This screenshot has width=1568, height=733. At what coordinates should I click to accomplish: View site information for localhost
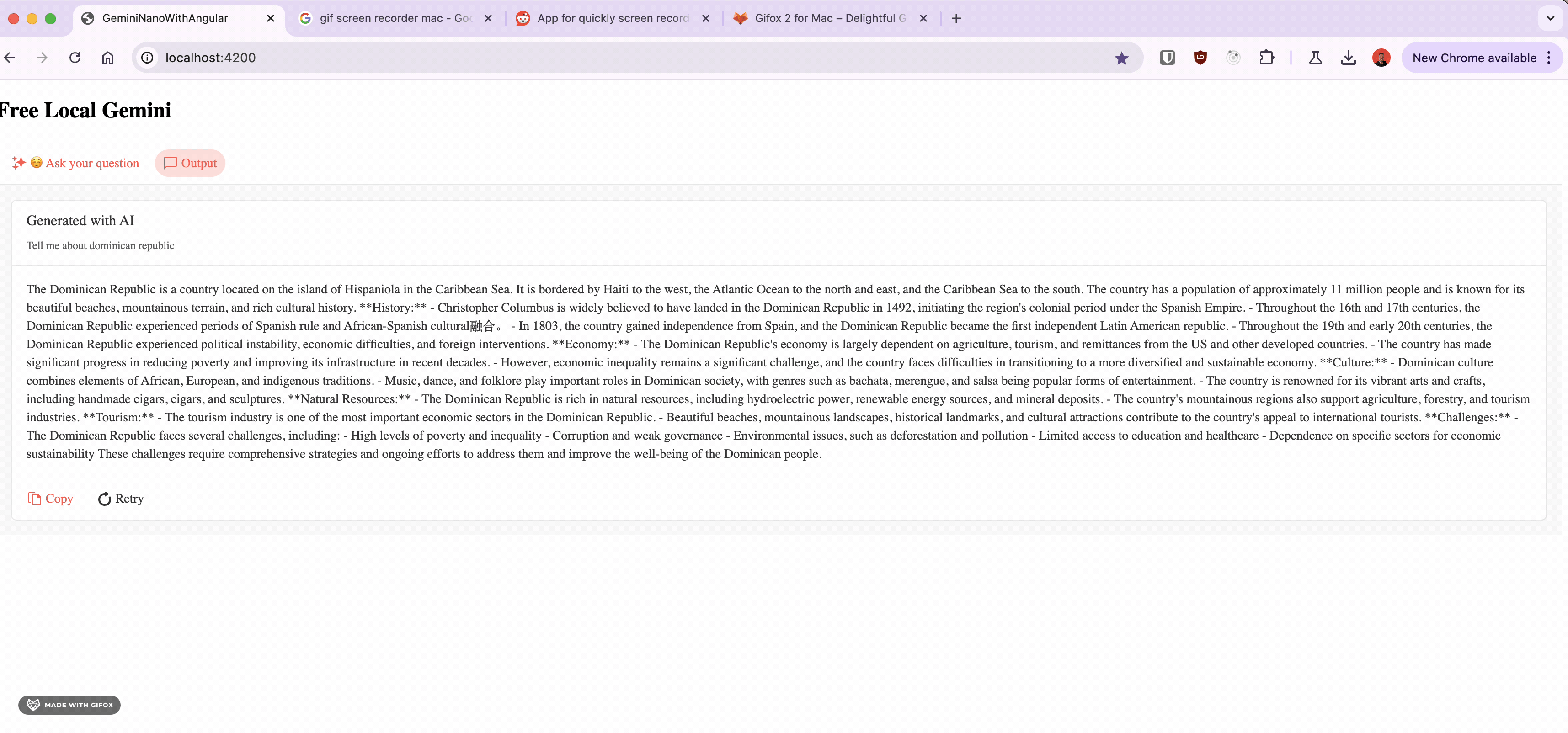click(x=147, y=58)
